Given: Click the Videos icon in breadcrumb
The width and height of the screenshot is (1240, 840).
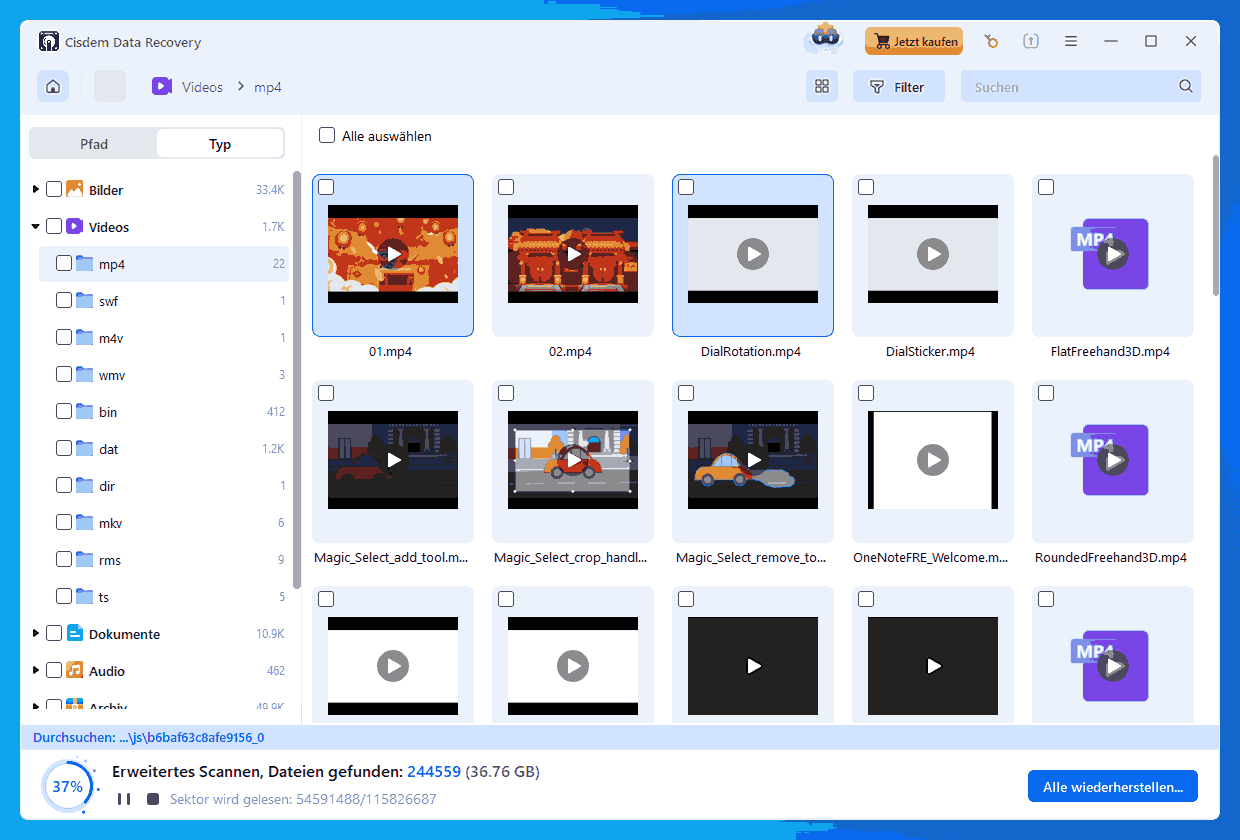Looking at the screenshot, I should [162, 87].
